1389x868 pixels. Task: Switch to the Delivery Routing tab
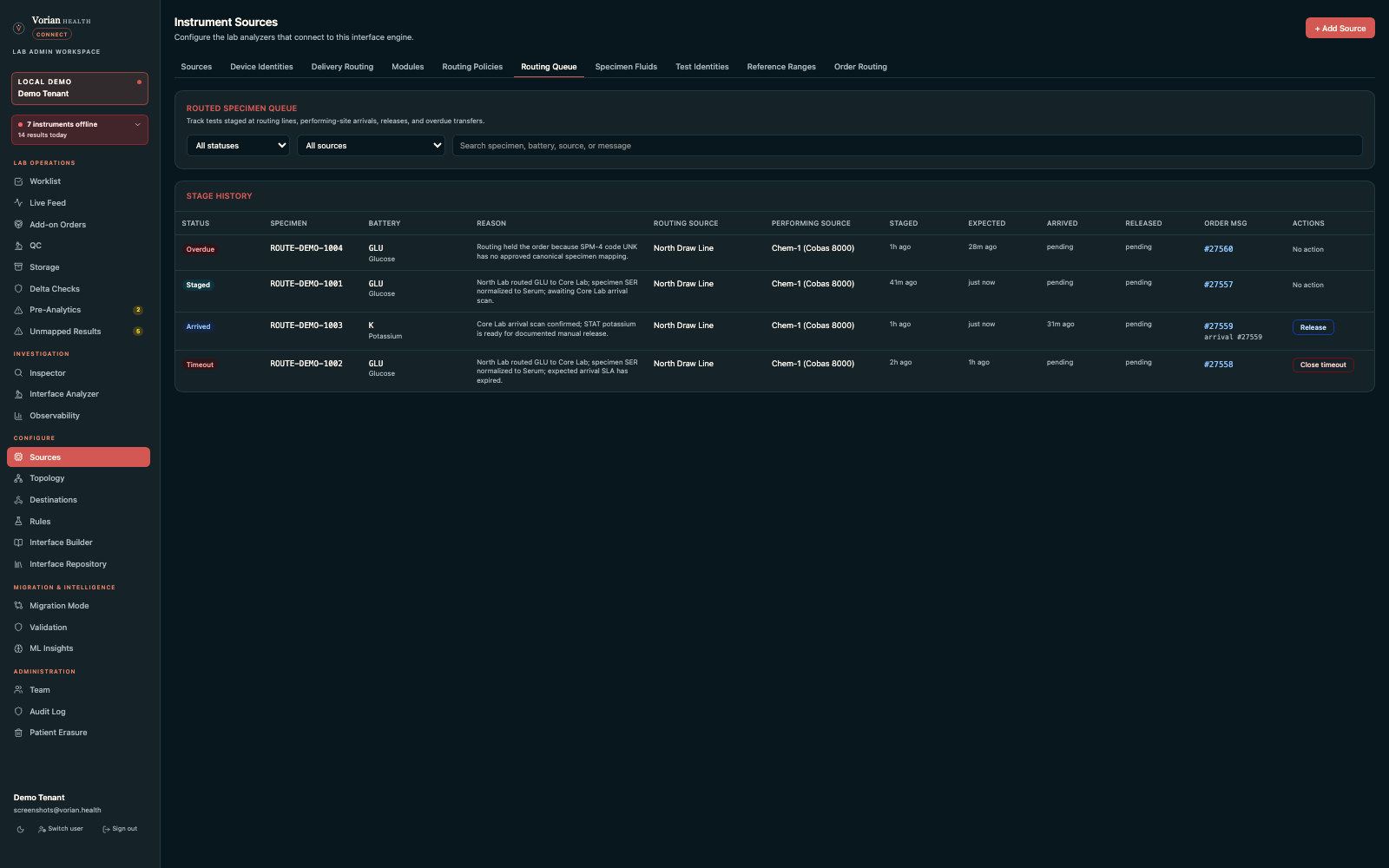[x=342, y=67]
